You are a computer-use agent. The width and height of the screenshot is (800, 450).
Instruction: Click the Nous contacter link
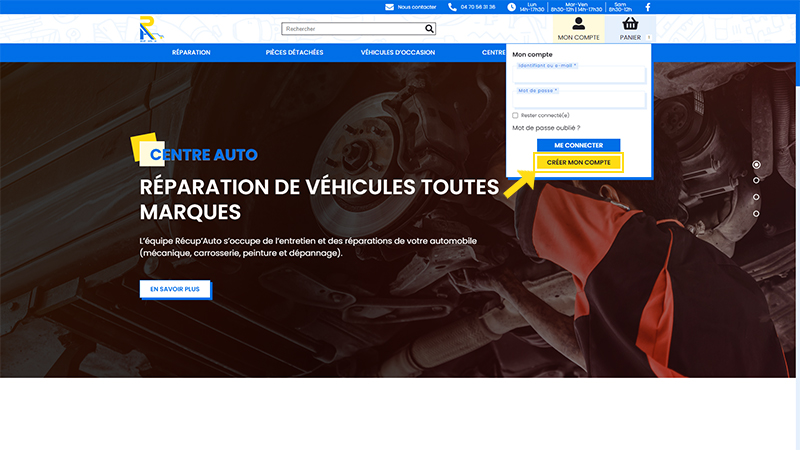(417, 7)
